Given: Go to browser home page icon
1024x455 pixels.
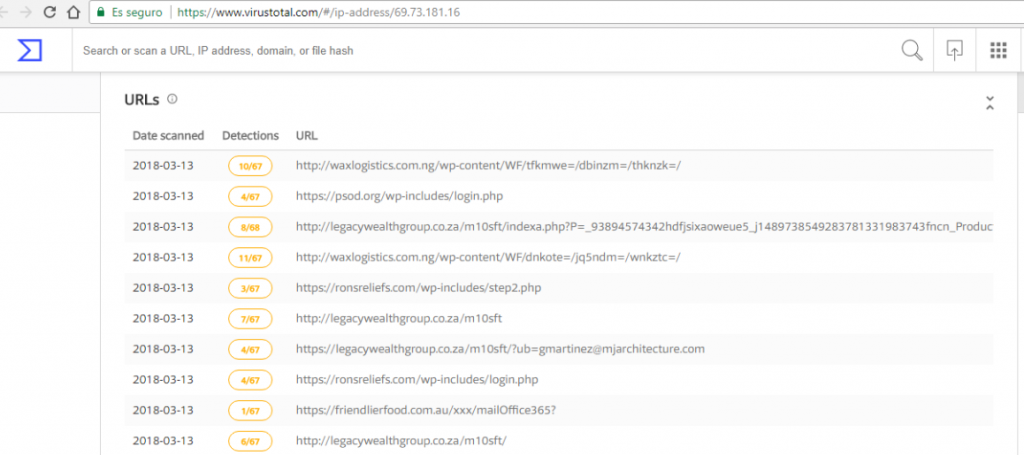Looking at the screenshot, I should pos(73,12).
